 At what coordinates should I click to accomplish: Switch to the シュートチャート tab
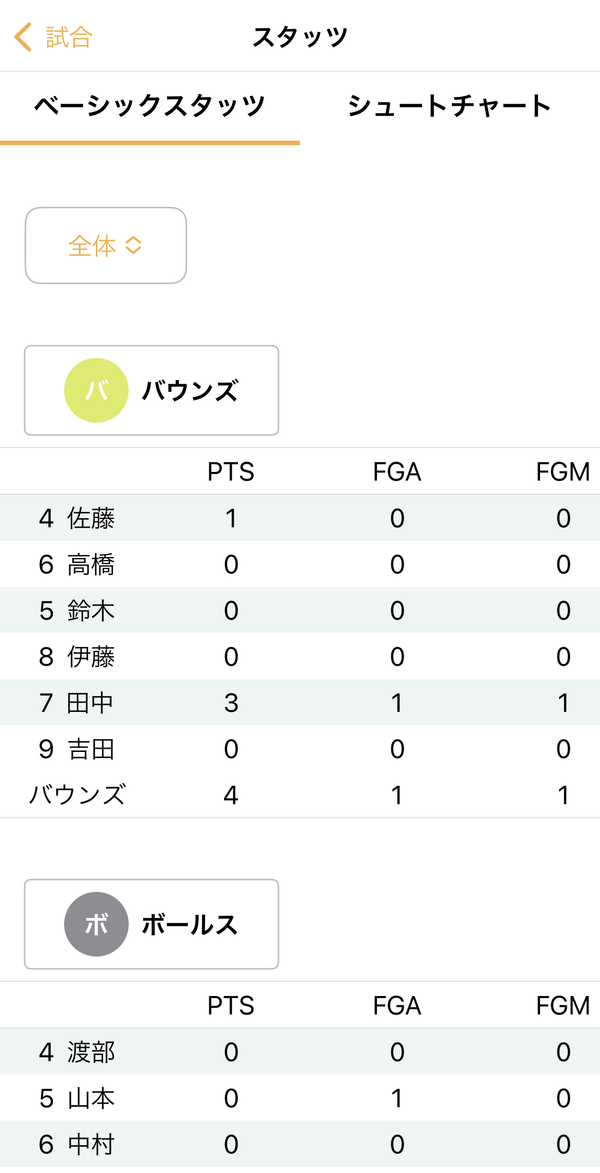[x=450, y=106]
